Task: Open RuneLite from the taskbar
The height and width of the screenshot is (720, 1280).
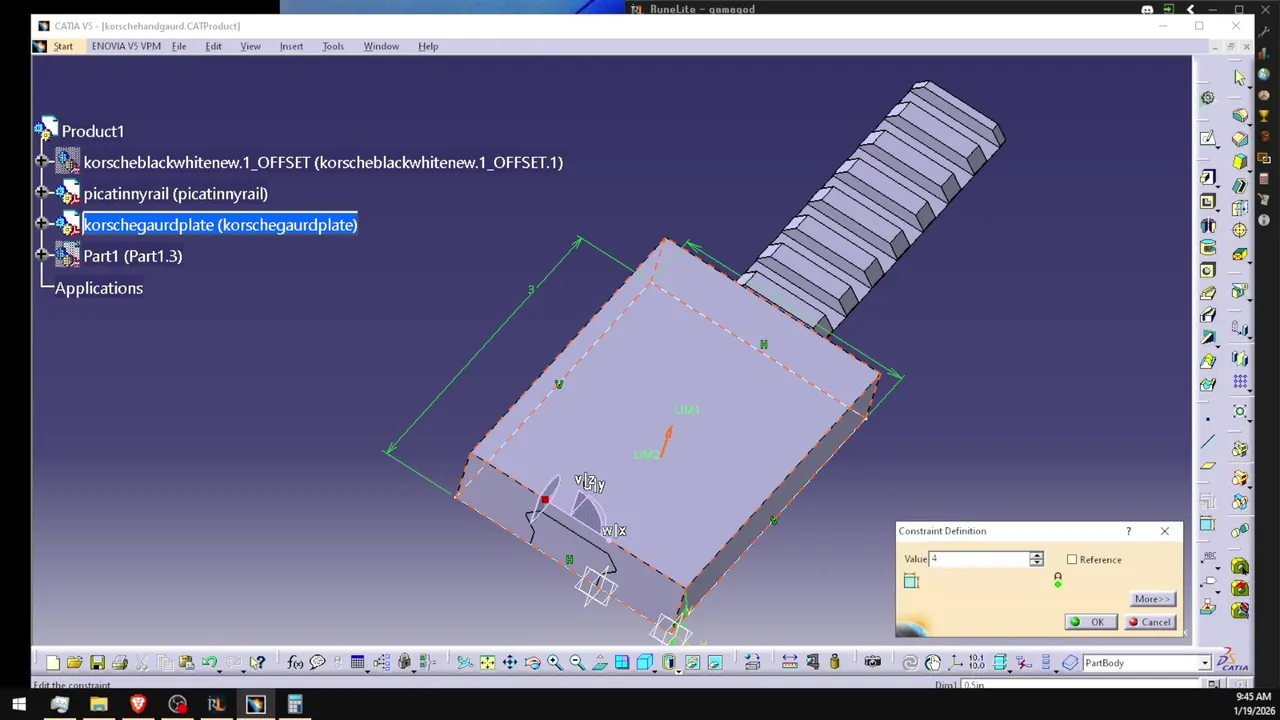Action: (216, 705)
